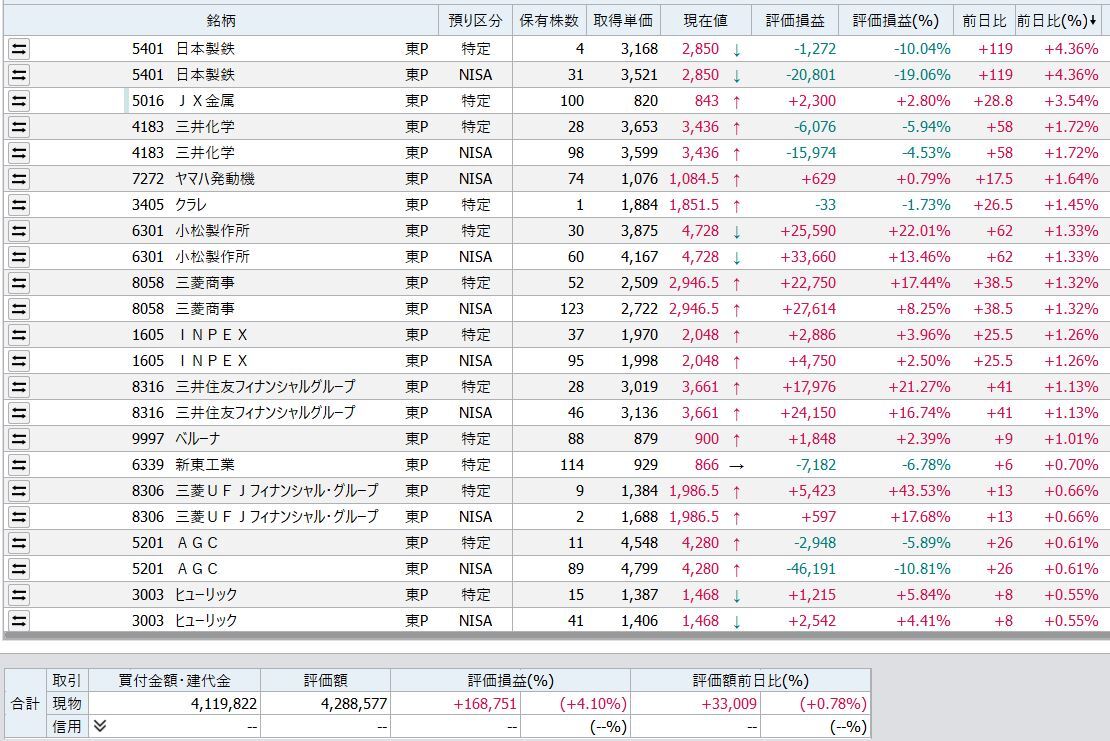Click stock code 6339
The image size is (1110, 741).
click(x=148, y=465)
